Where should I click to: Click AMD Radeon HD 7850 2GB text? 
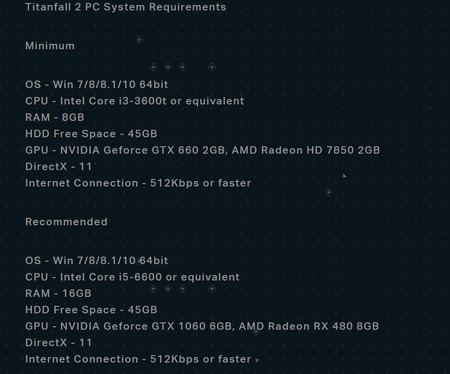(x=306, y=150)
